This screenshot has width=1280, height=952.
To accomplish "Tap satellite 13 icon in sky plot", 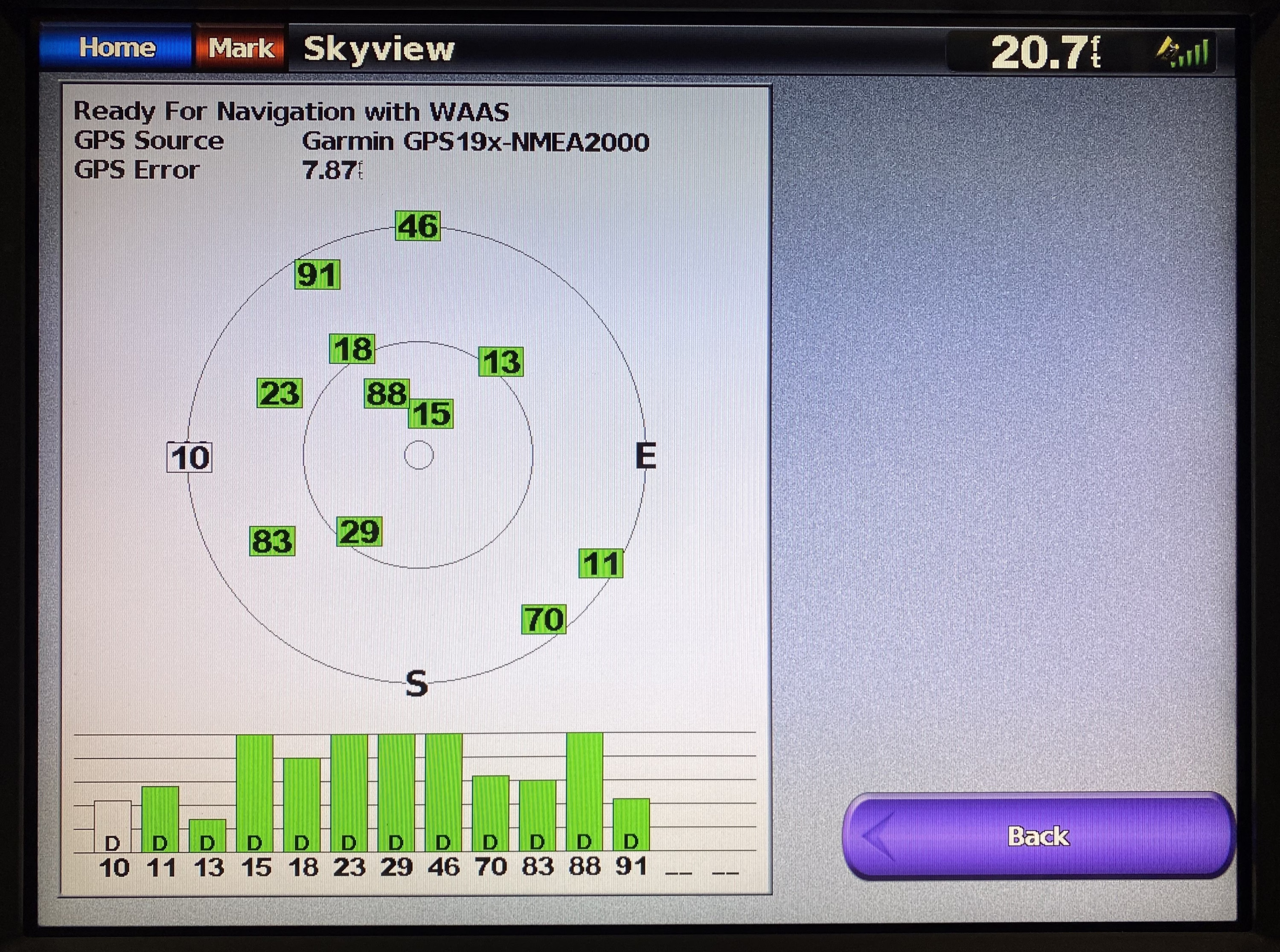I will (x=501, y=362).
